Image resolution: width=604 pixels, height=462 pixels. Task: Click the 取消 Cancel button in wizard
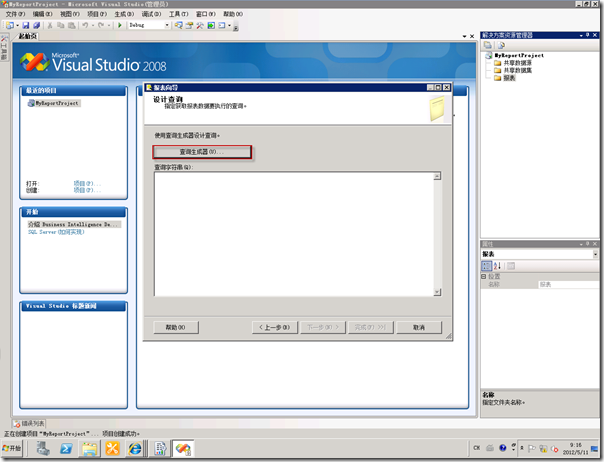(419, 328)
